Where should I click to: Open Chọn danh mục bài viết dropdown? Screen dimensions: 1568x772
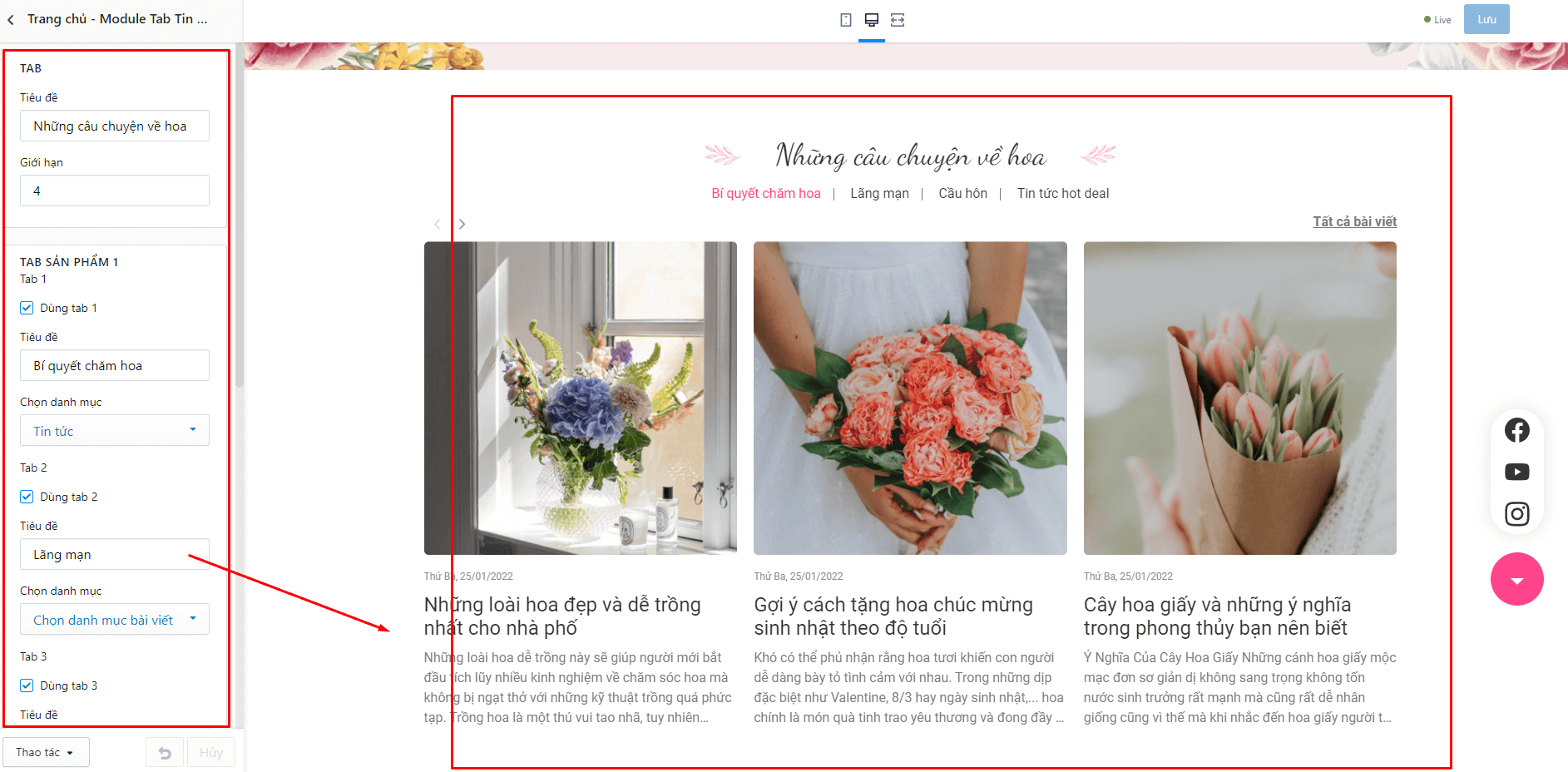(115, 620)
